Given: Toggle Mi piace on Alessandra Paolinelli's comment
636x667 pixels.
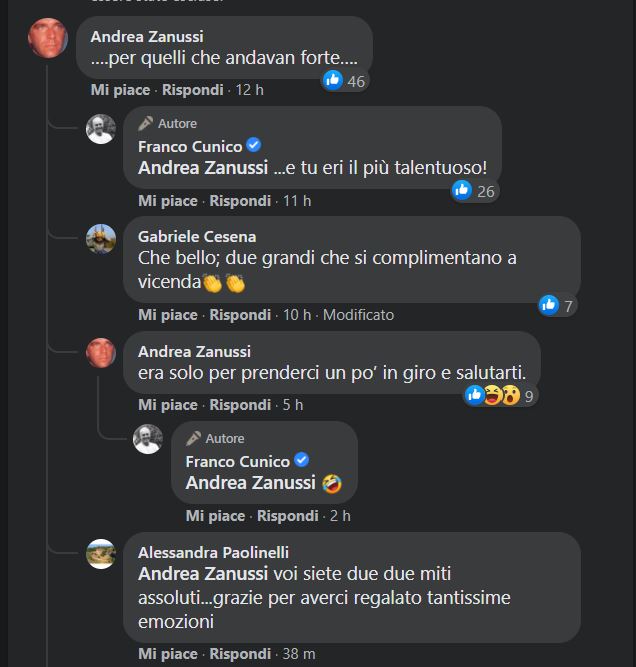Looking at the screenshot, I should point(168,654).
